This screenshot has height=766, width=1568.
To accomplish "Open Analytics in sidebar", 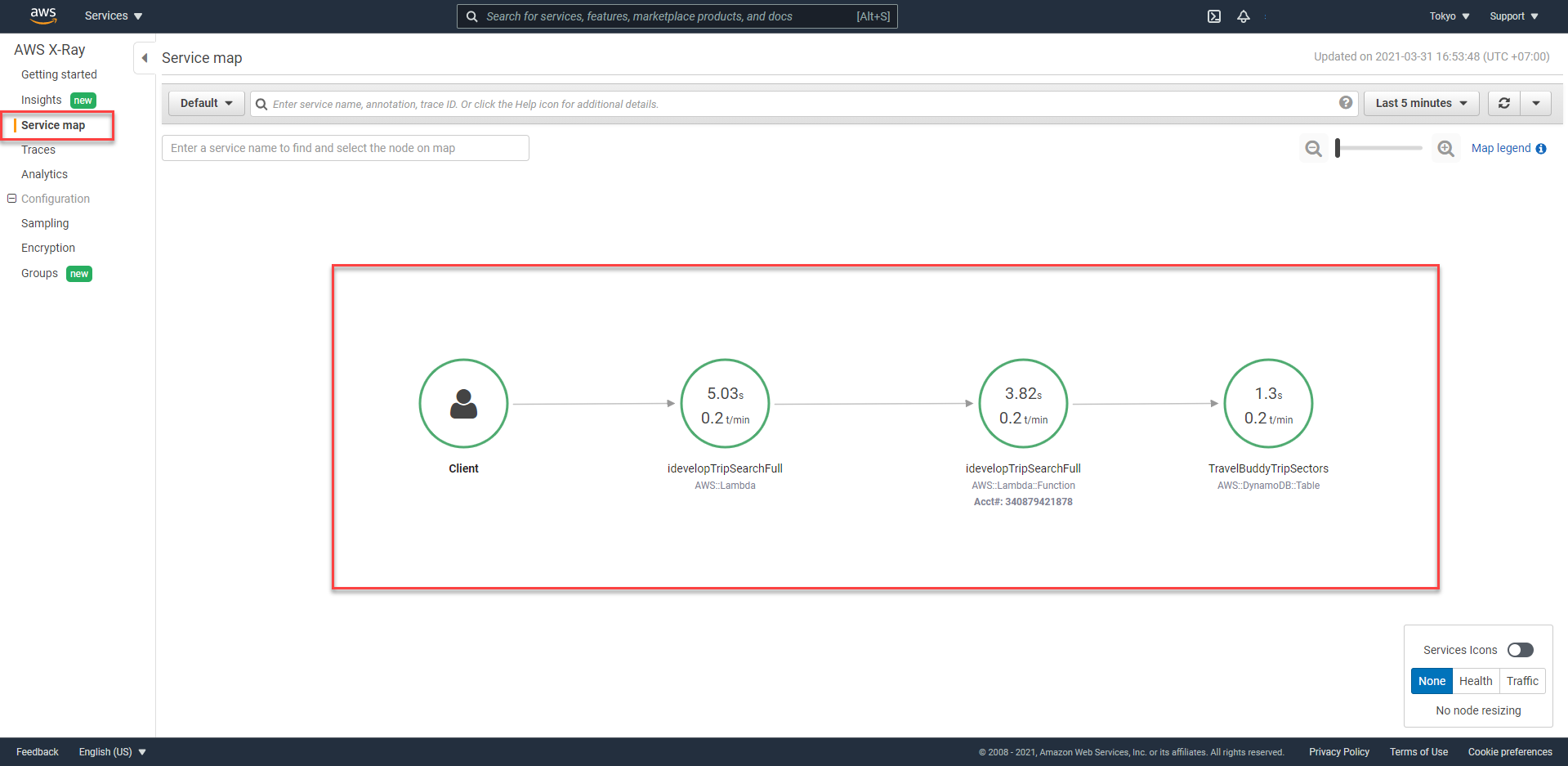I will (x=44, y=174).
